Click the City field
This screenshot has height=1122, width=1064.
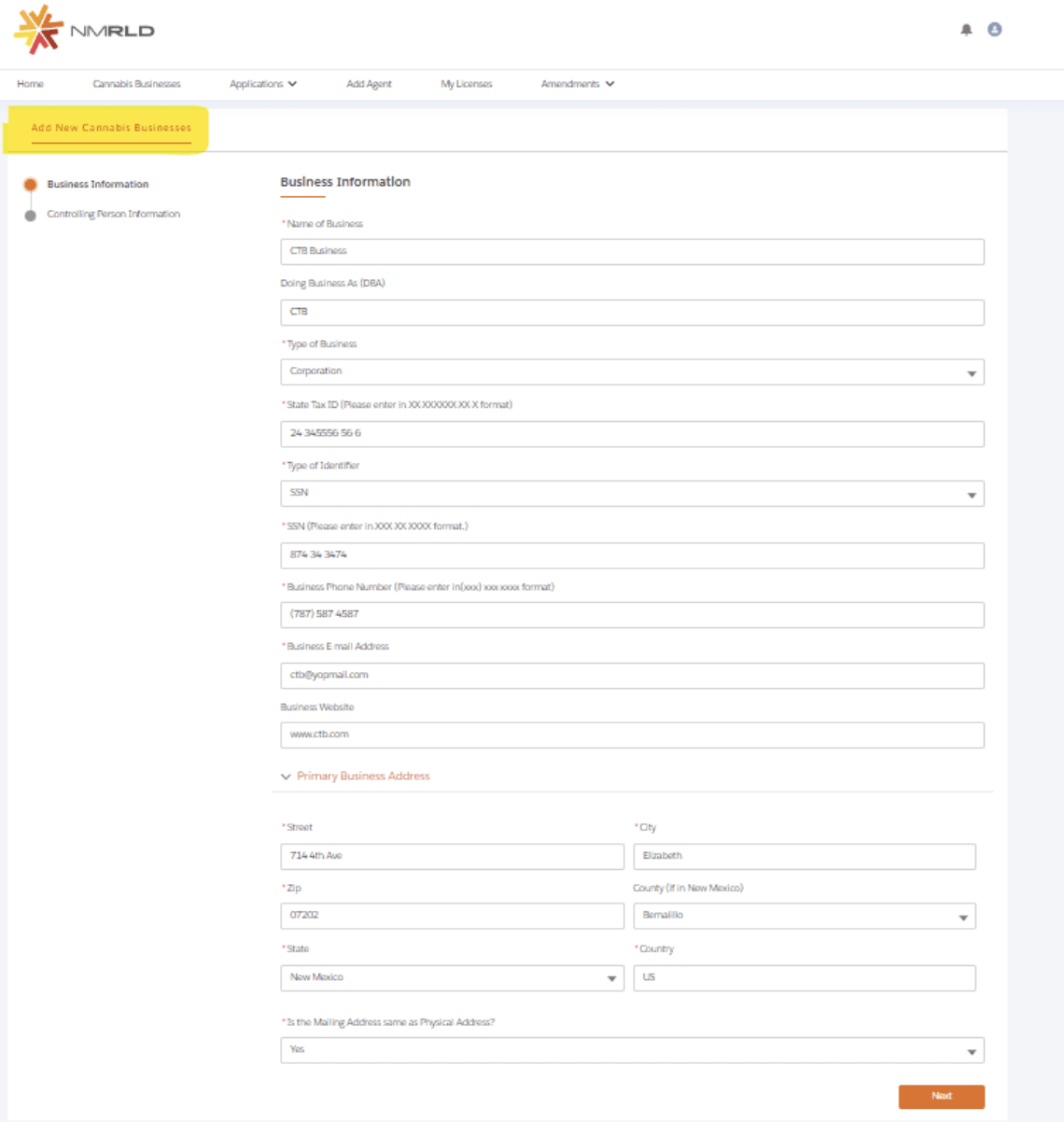(x=805, y=856)
